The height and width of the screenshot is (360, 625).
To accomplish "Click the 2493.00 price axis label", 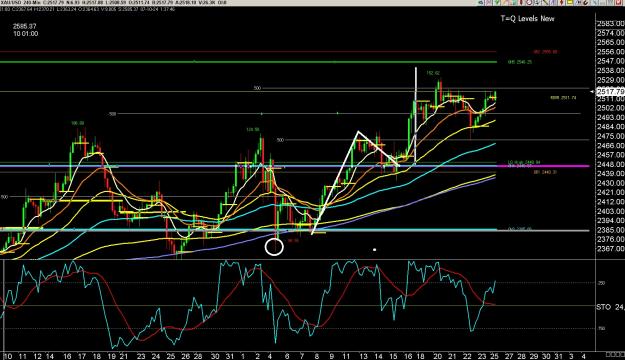I will [x=610, y=117].
